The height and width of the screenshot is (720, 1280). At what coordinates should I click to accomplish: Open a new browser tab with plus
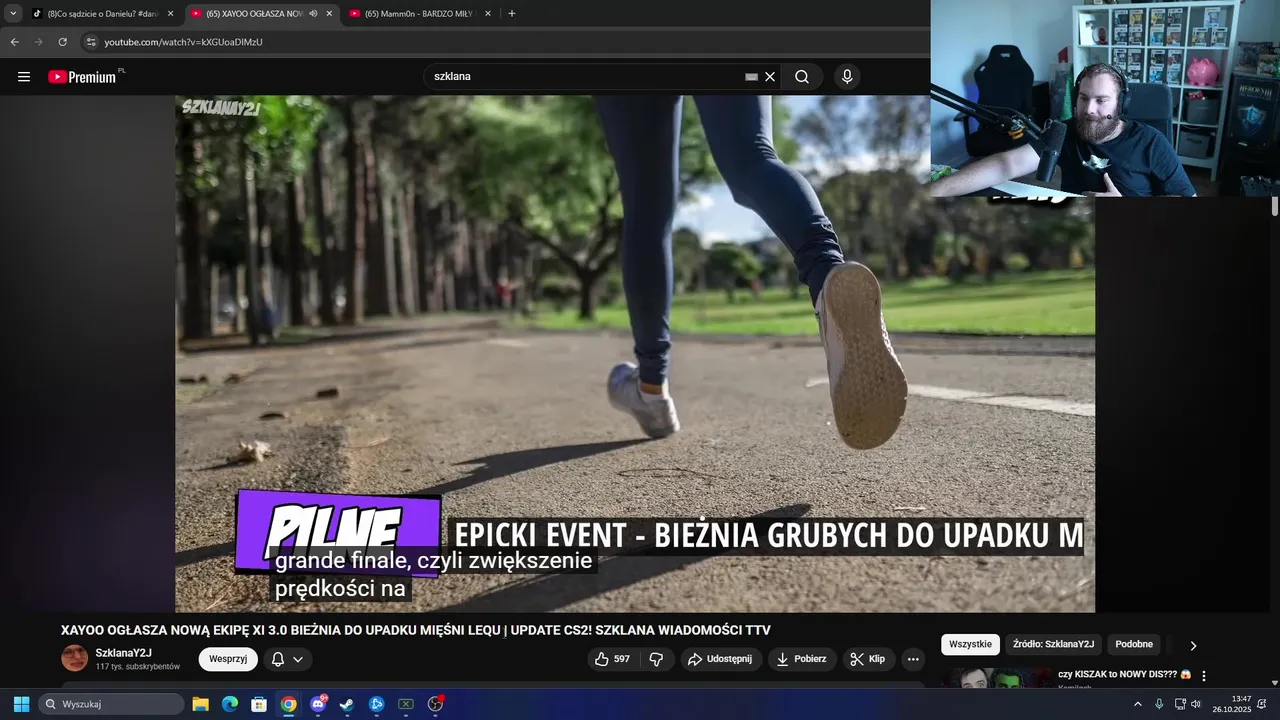click(512, 14)
